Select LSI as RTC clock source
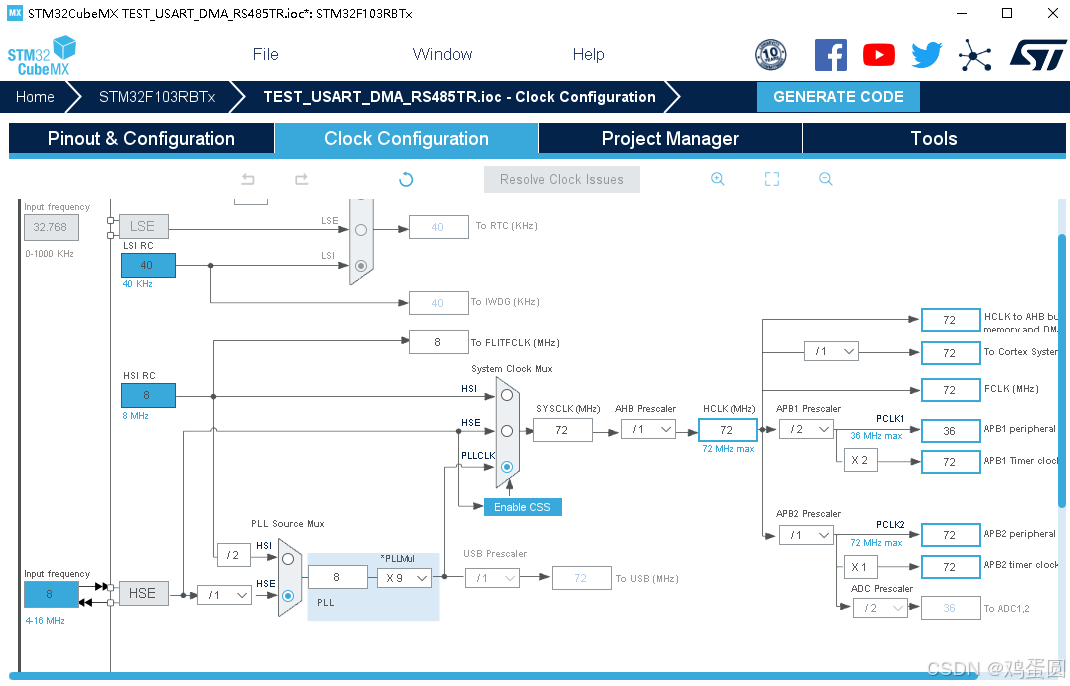Viewport: 1070px width, 686px height. [x=361, y=266]
